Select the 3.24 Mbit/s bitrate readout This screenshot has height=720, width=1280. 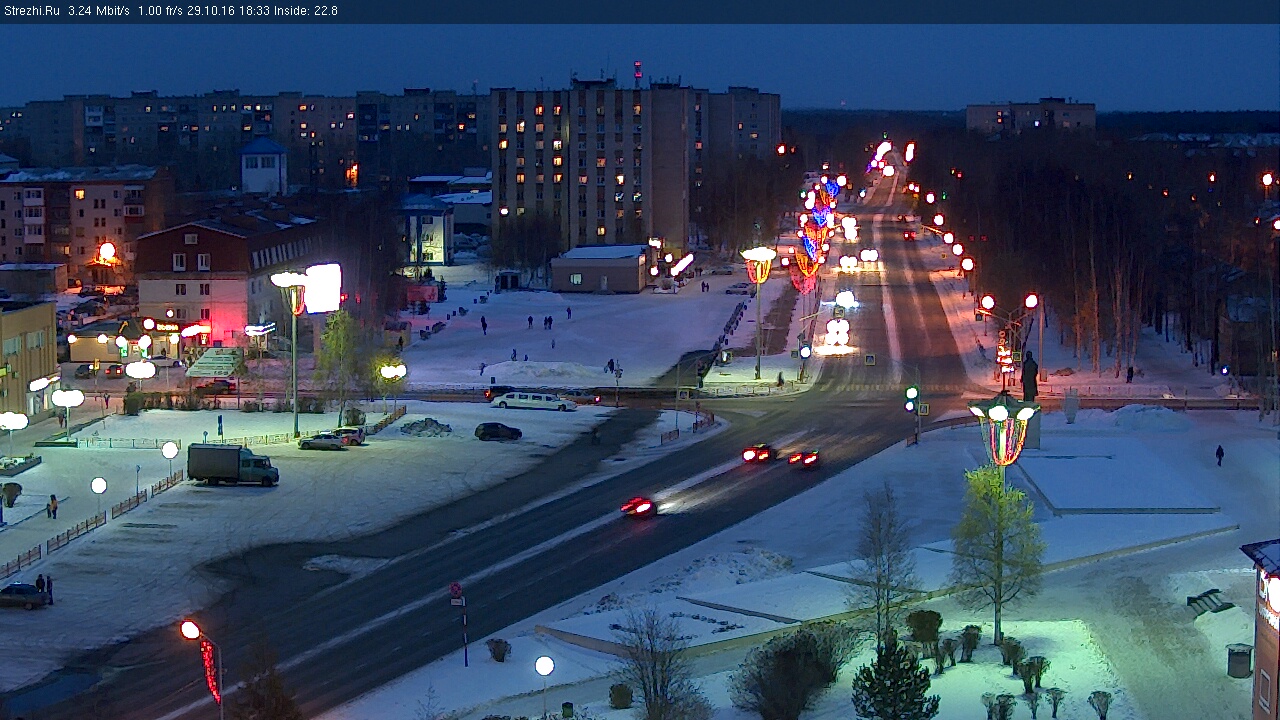[x=99, y=11]
